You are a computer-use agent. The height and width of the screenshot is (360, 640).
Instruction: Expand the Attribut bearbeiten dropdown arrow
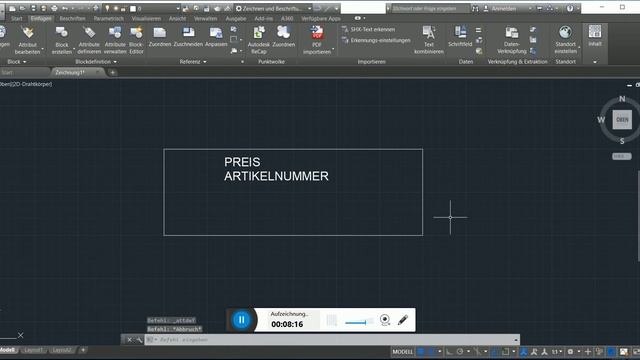pos(42,49)
